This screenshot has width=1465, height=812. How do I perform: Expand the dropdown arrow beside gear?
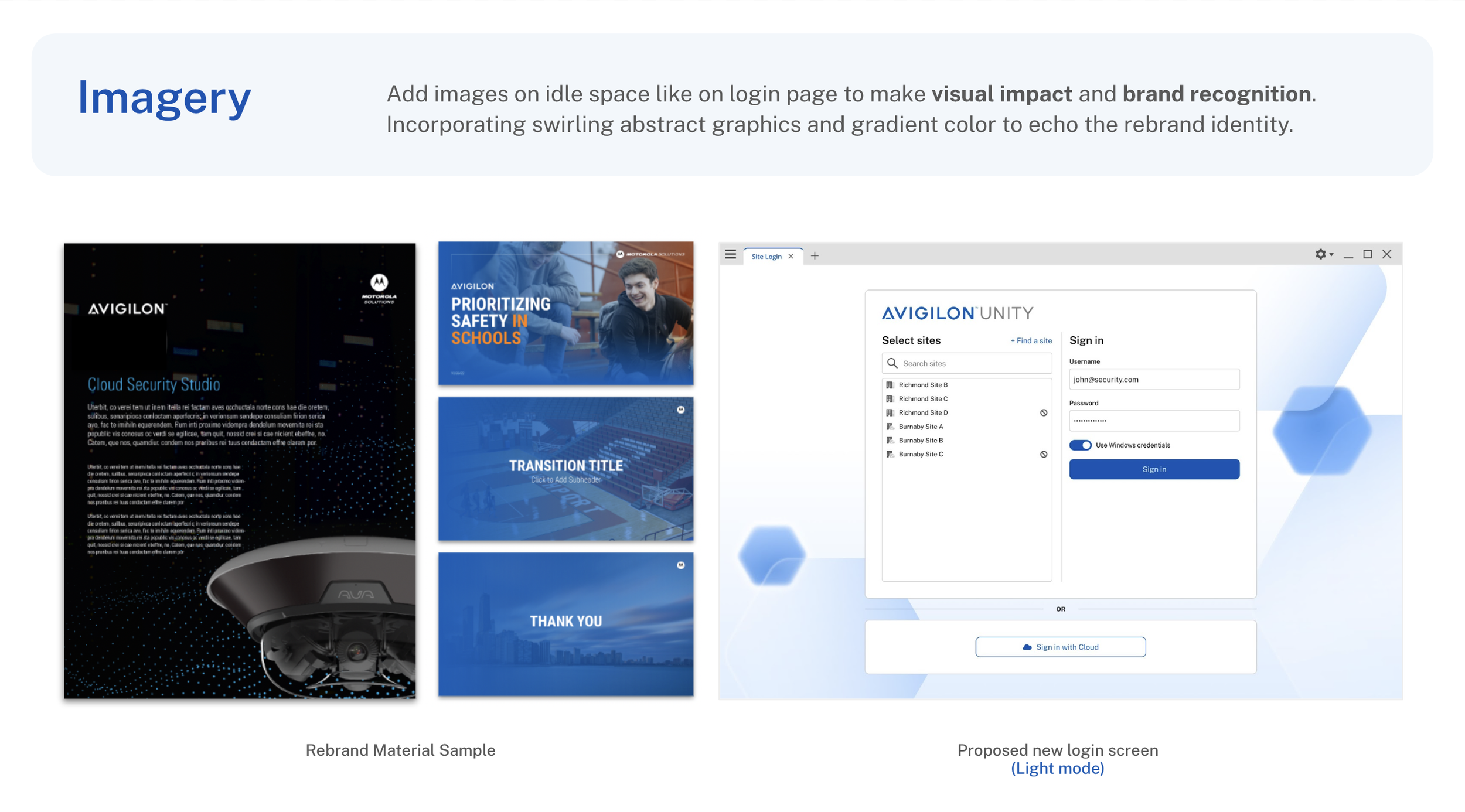(1331, 254)
